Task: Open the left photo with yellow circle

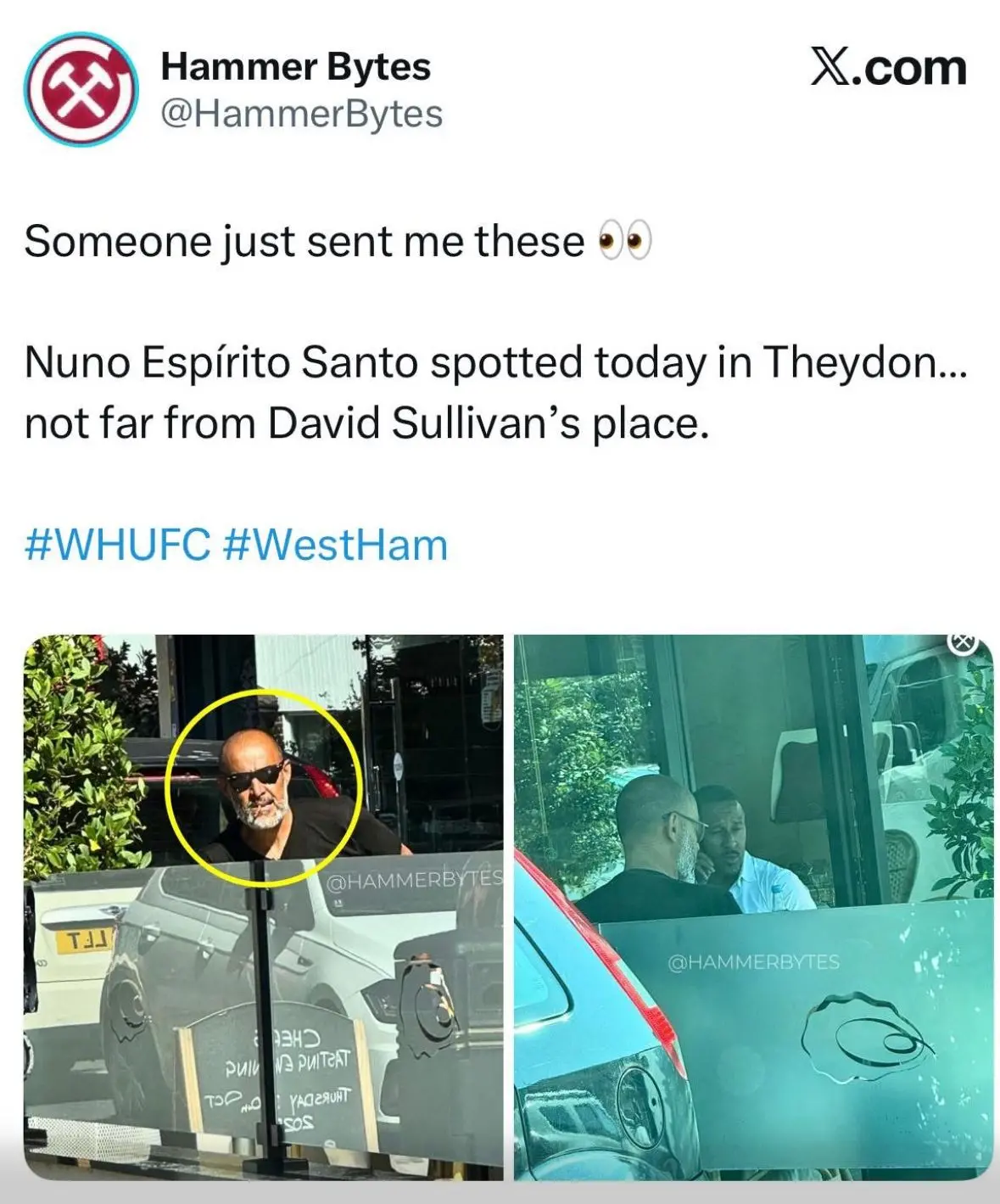Action: coord(263,907)
